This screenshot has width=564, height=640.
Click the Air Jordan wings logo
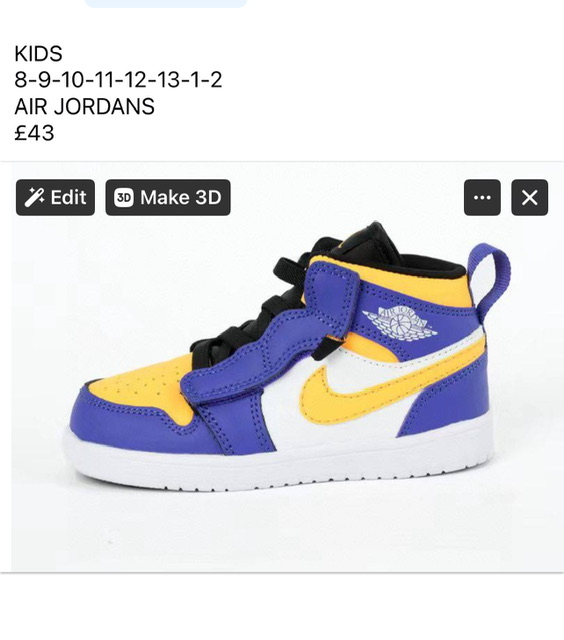(x=399, y=324)
